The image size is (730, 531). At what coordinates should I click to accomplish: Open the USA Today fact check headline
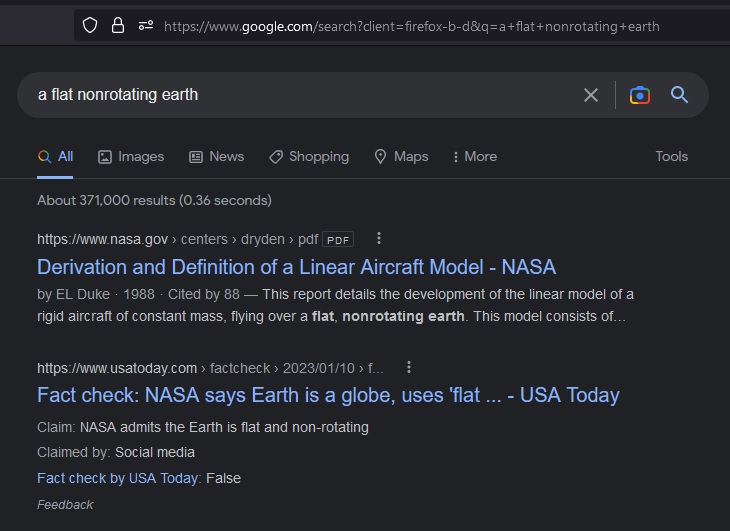328,395
